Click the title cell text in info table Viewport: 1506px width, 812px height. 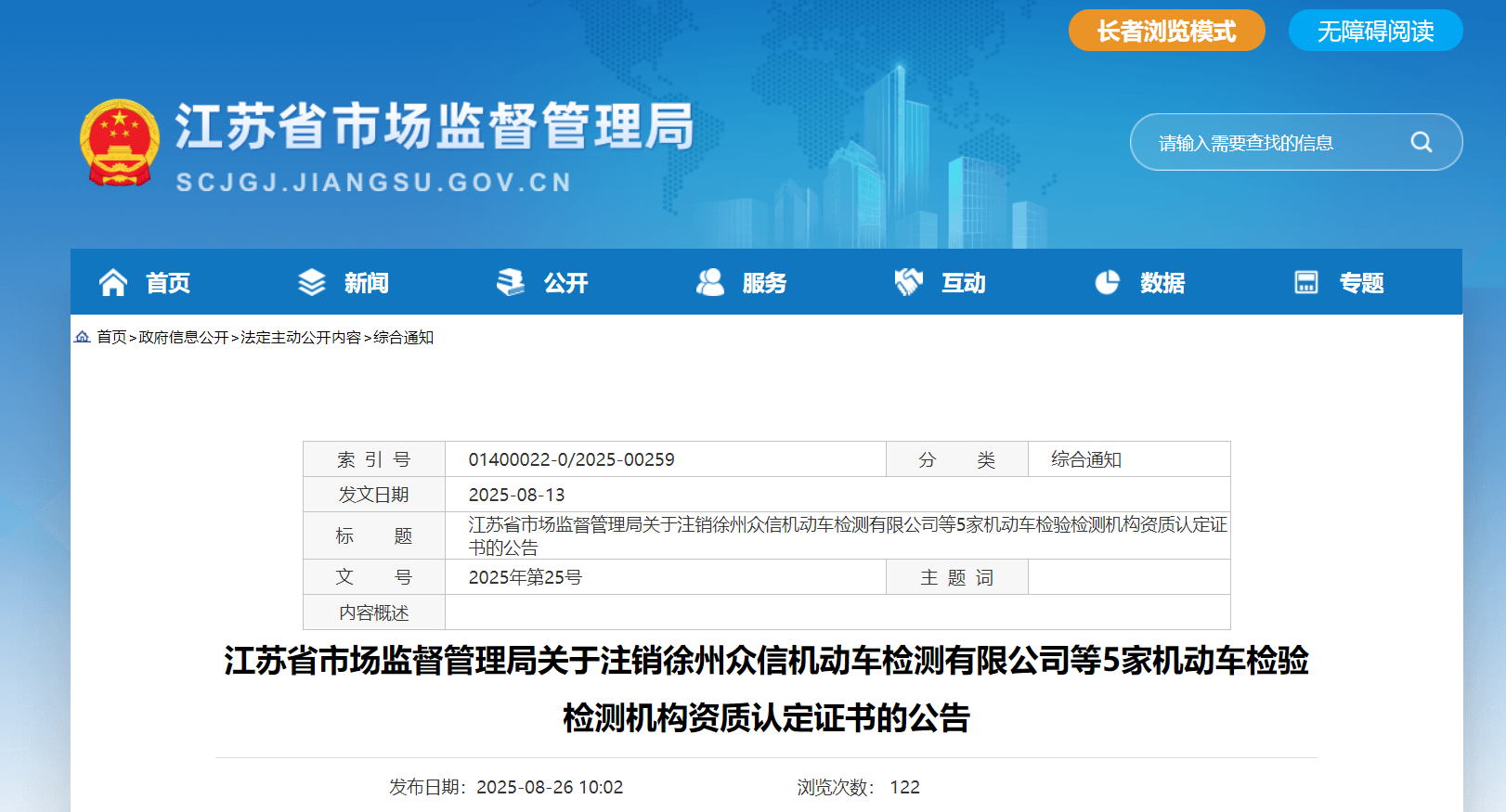click(x=848, y=536)
